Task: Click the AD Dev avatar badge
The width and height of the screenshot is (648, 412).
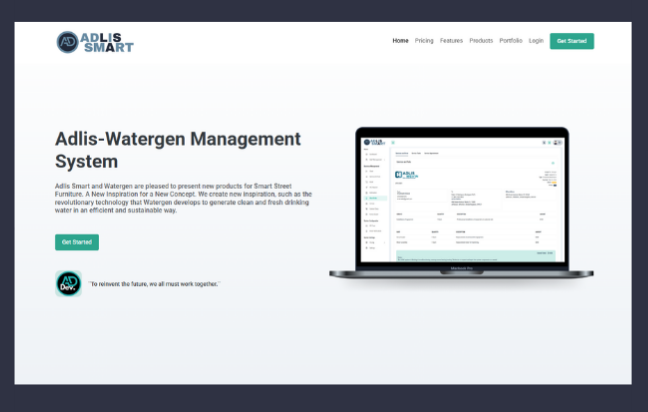Action: (68, 283)
